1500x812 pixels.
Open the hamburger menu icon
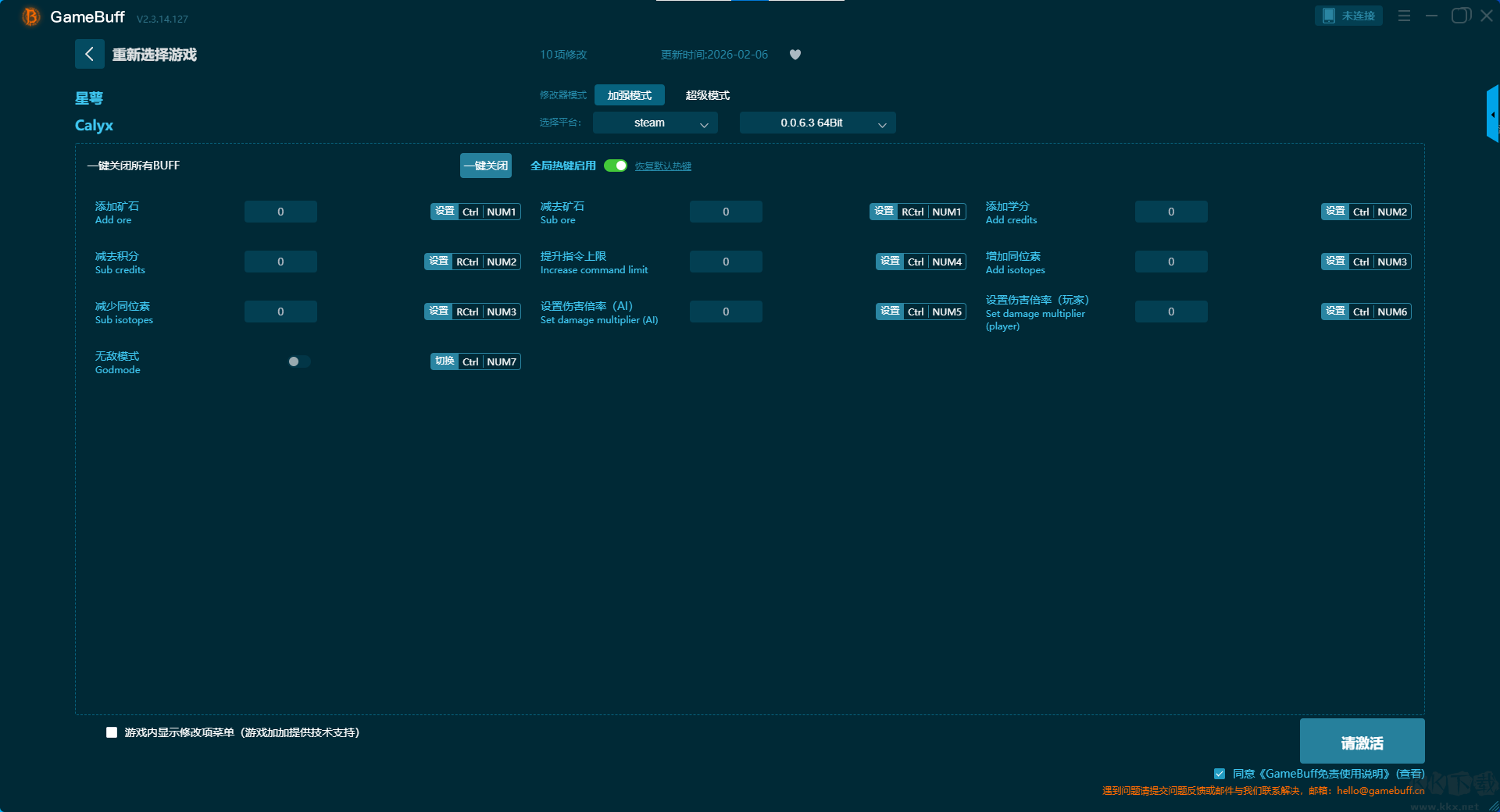(x=1404, y=16)
